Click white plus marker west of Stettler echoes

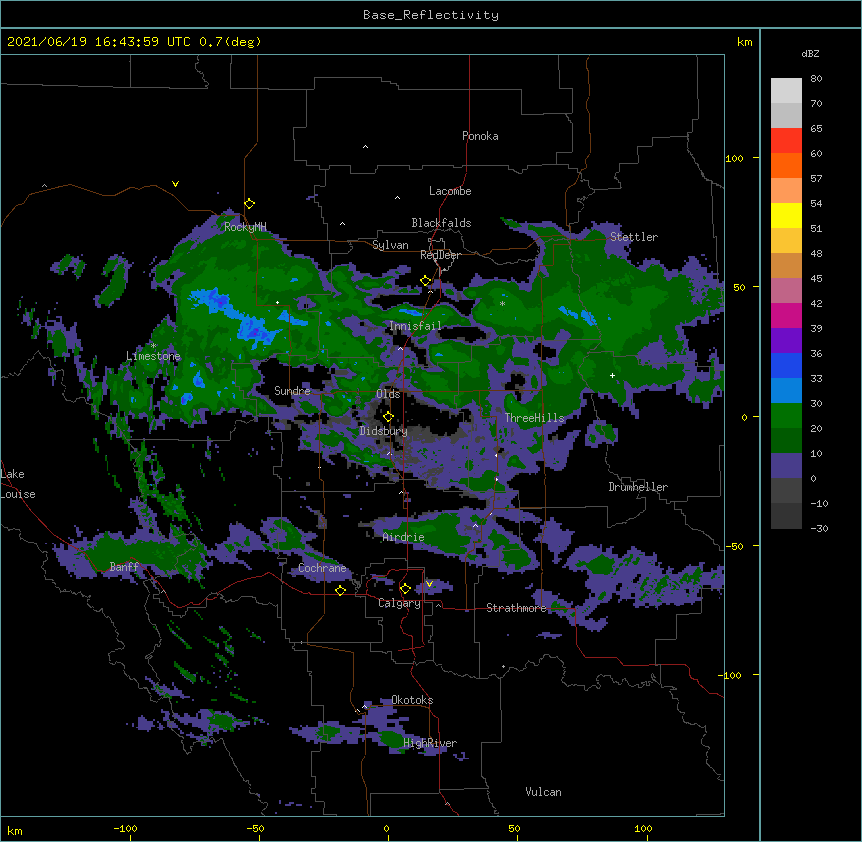[612, 375]
